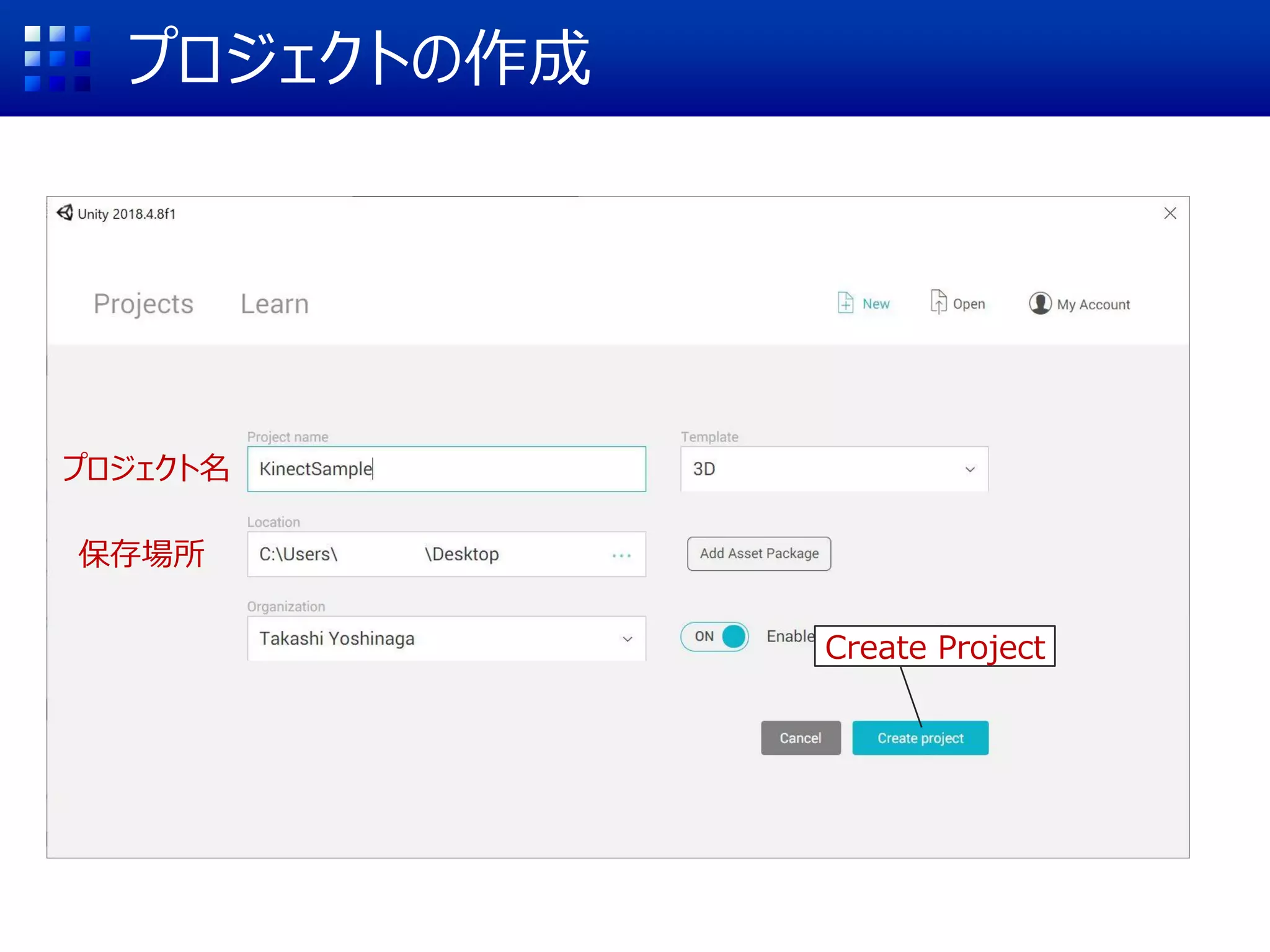Select the New label in header
Viewport: 1270px width, 952px height.
point(876,304)
